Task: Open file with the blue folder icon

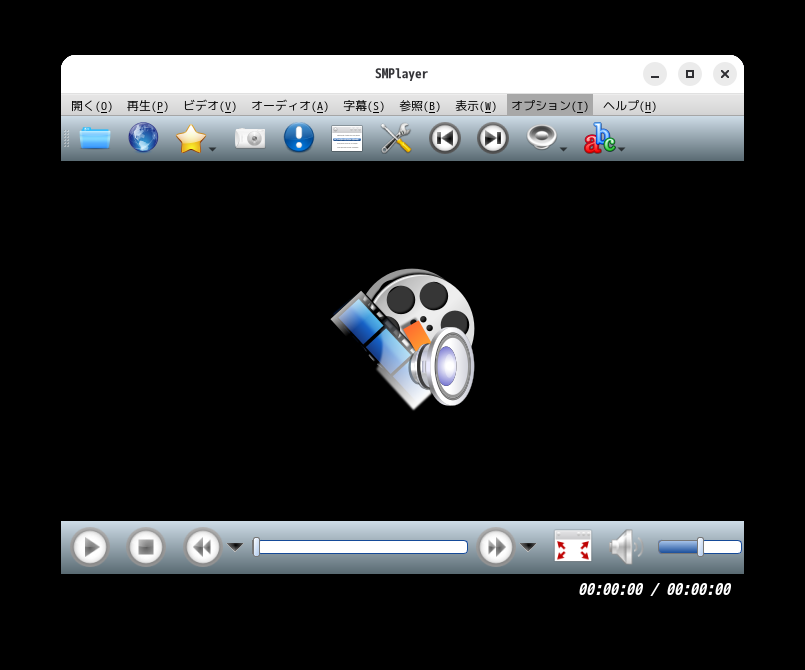Action: (x=95, y=138)
